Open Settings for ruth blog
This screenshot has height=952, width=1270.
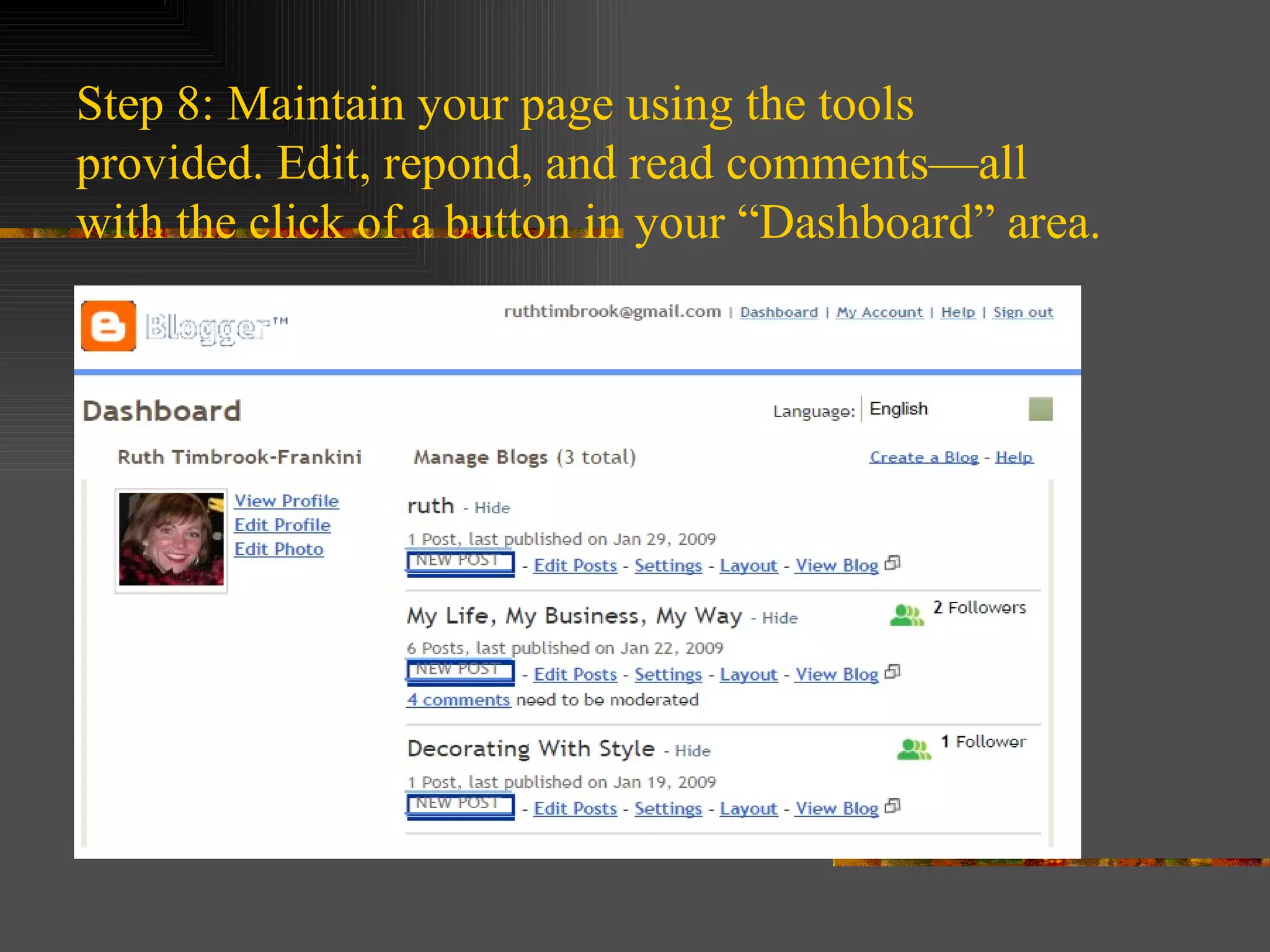(x=668, y=566)
